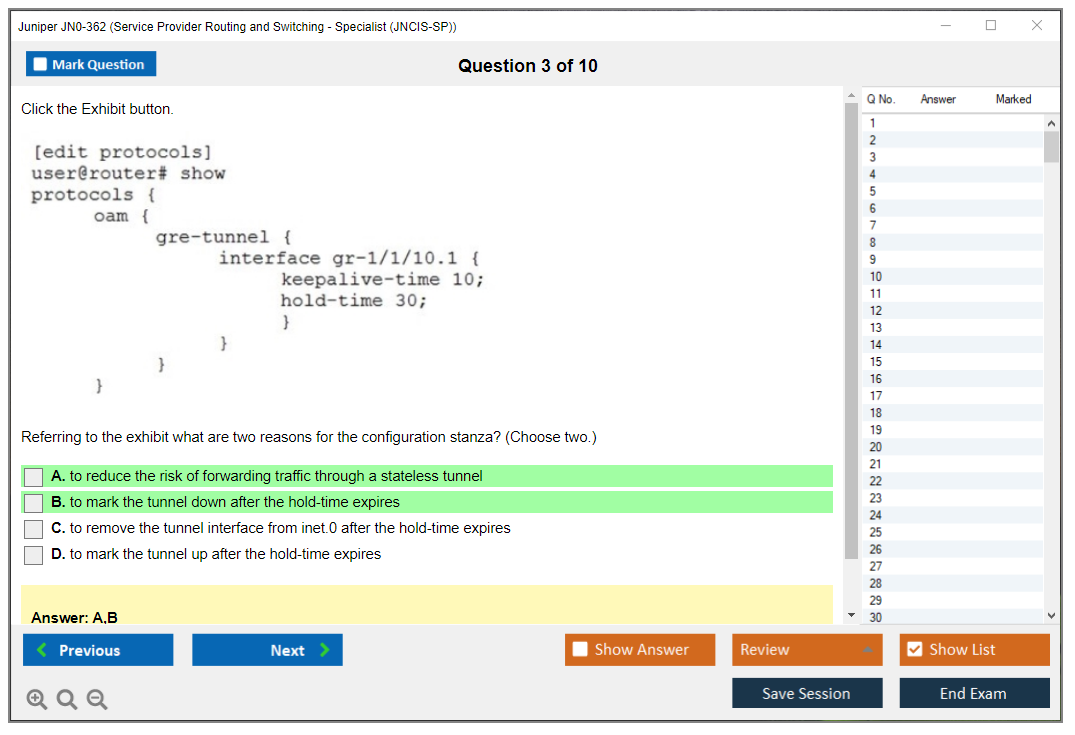Select answer option A checkbox

pos(34,477)
